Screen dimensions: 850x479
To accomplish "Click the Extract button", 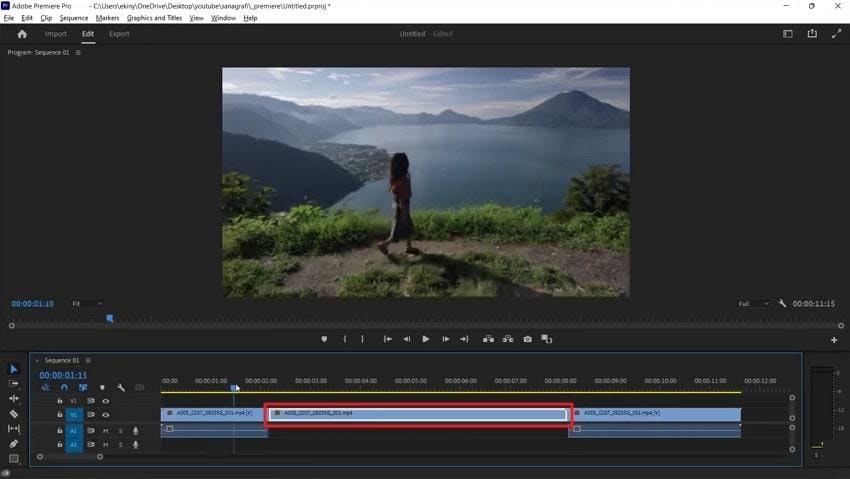I will tap(508, 339).
